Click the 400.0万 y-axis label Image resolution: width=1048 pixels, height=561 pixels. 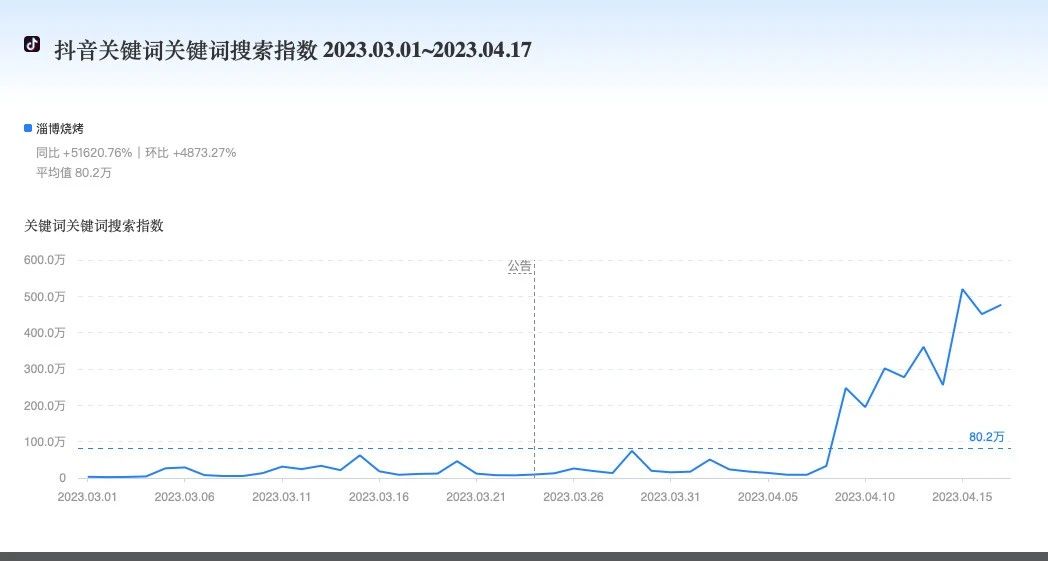click(x=45, y=332)
